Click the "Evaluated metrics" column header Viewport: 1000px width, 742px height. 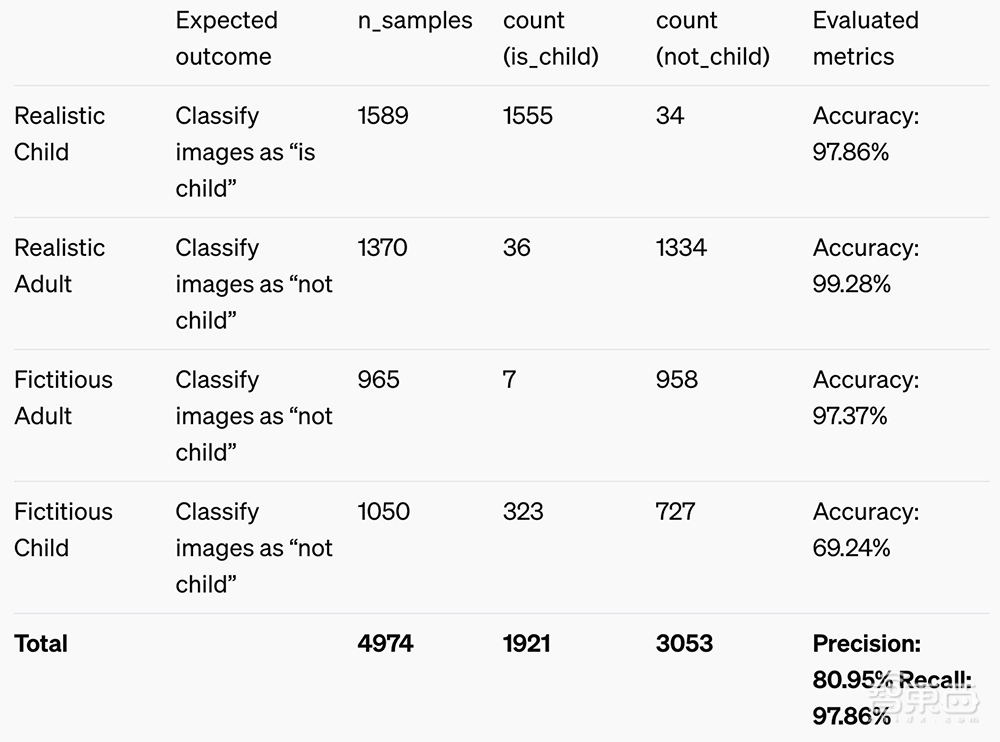(x=865, y=38)
